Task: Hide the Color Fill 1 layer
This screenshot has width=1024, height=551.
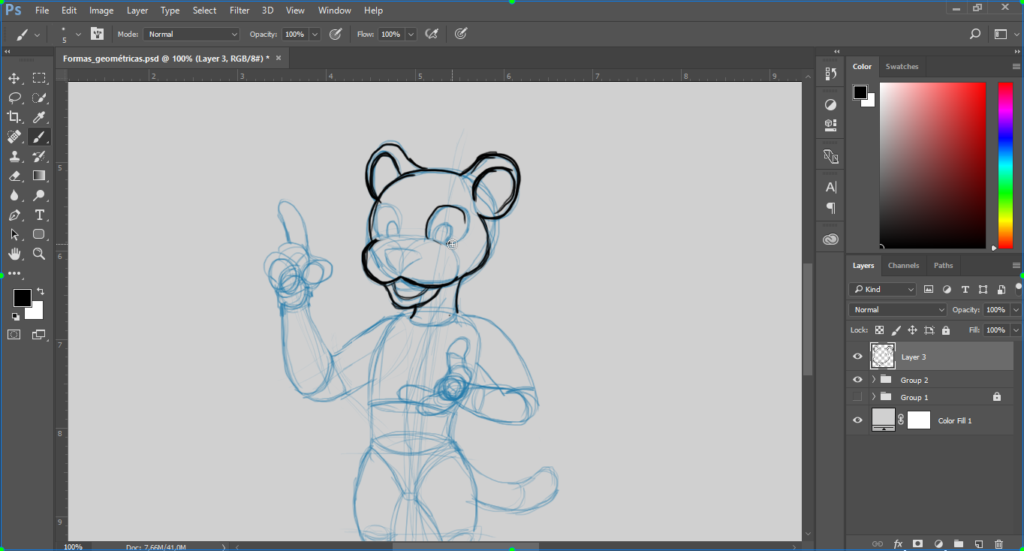Action: (857, 420)
